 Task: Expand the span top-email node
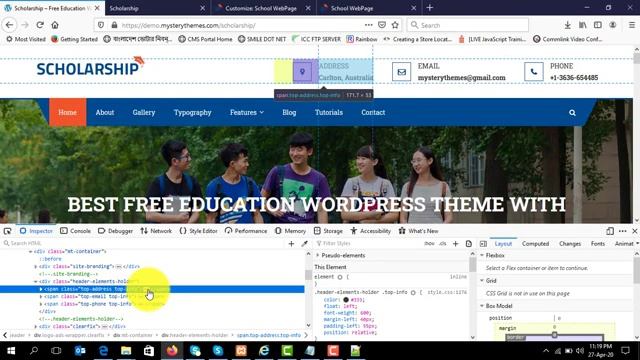(x=40, y=297)
